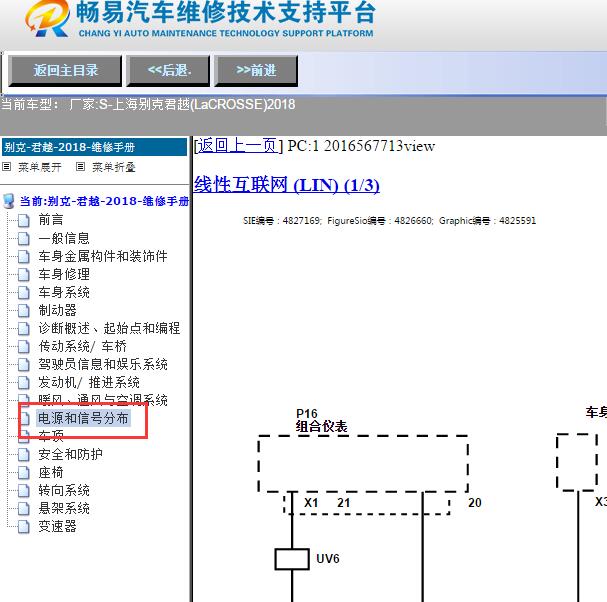Click the page icon beside 悬架系统
This screenshot has height=602, width=607.
point(24,509)
